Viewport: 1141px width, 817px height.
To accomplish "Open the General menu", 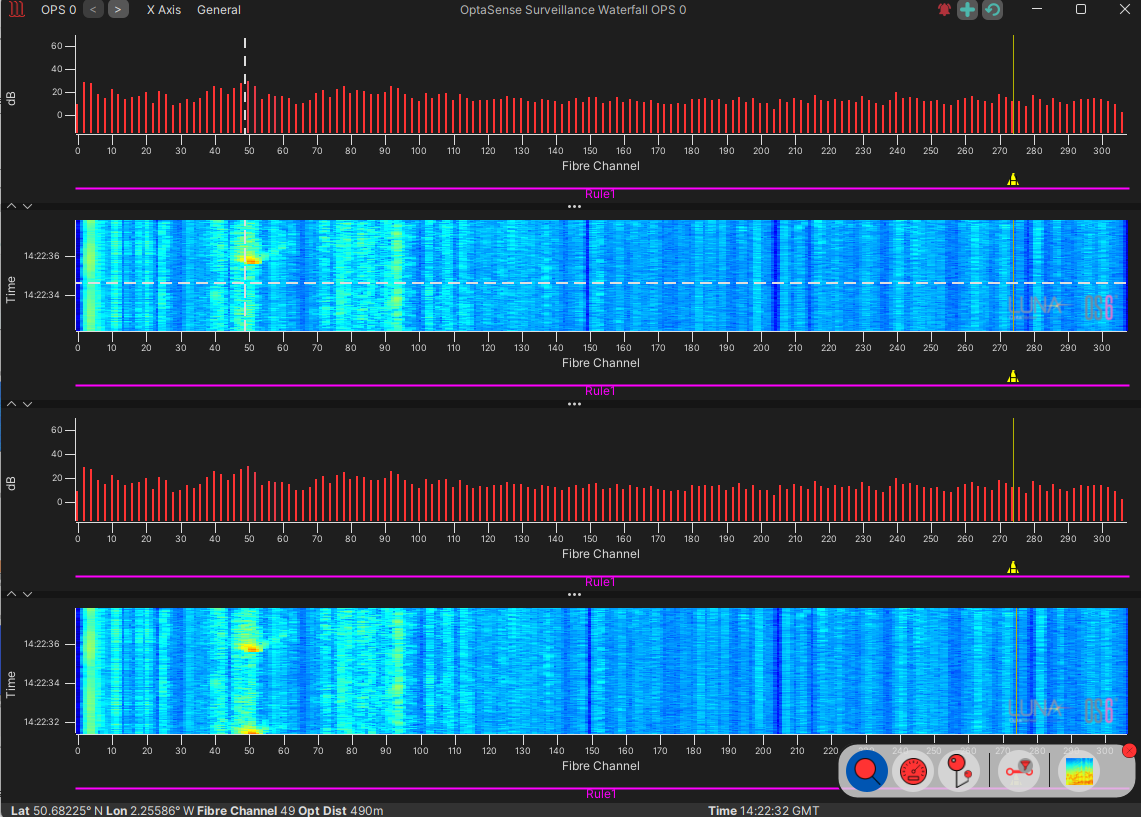I will (x=218, y=10).
